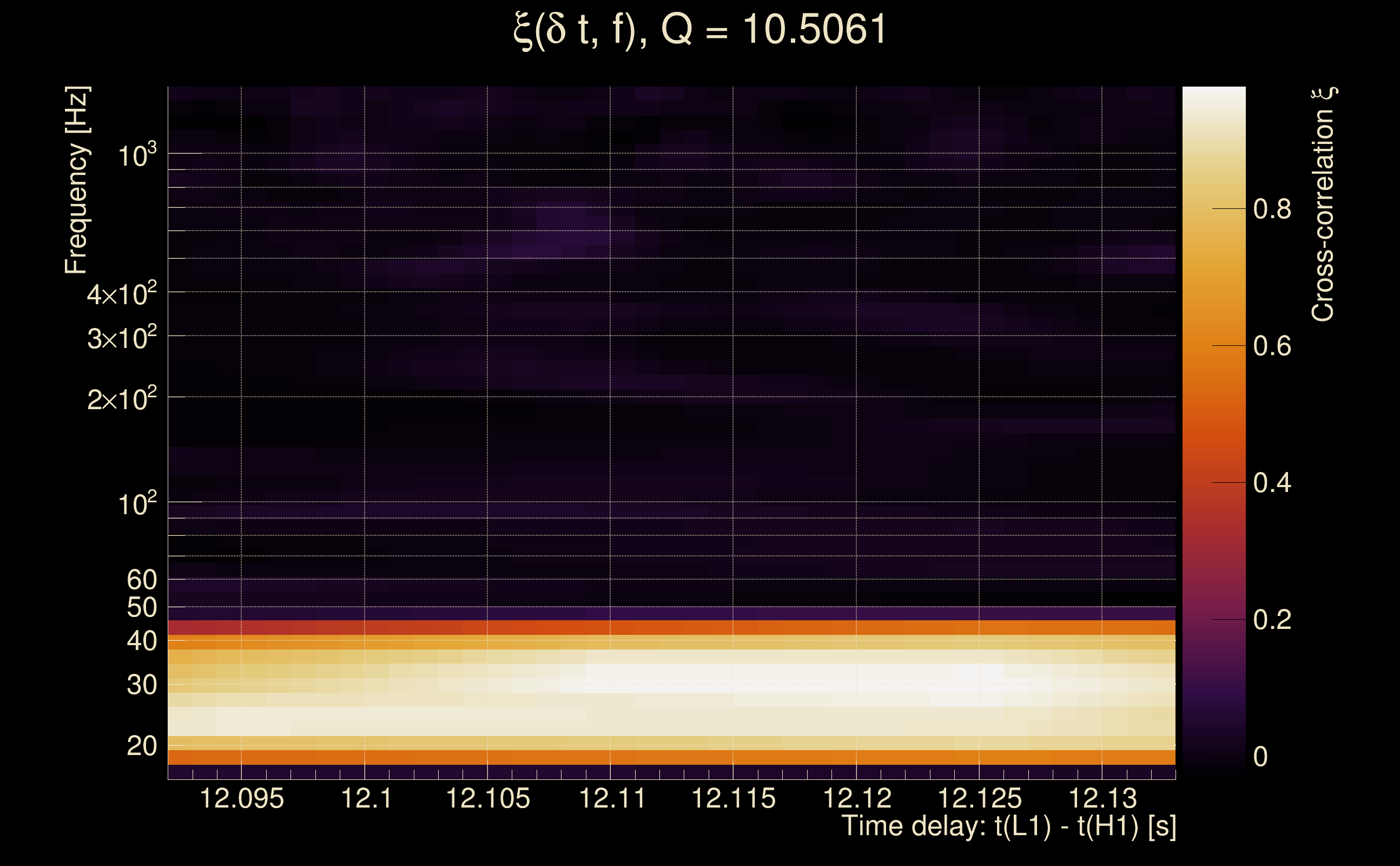Screen dimensions: 1400x866
Task: Click the 0.6 tick label on the colorbar
Action: tap(1272, 346)
